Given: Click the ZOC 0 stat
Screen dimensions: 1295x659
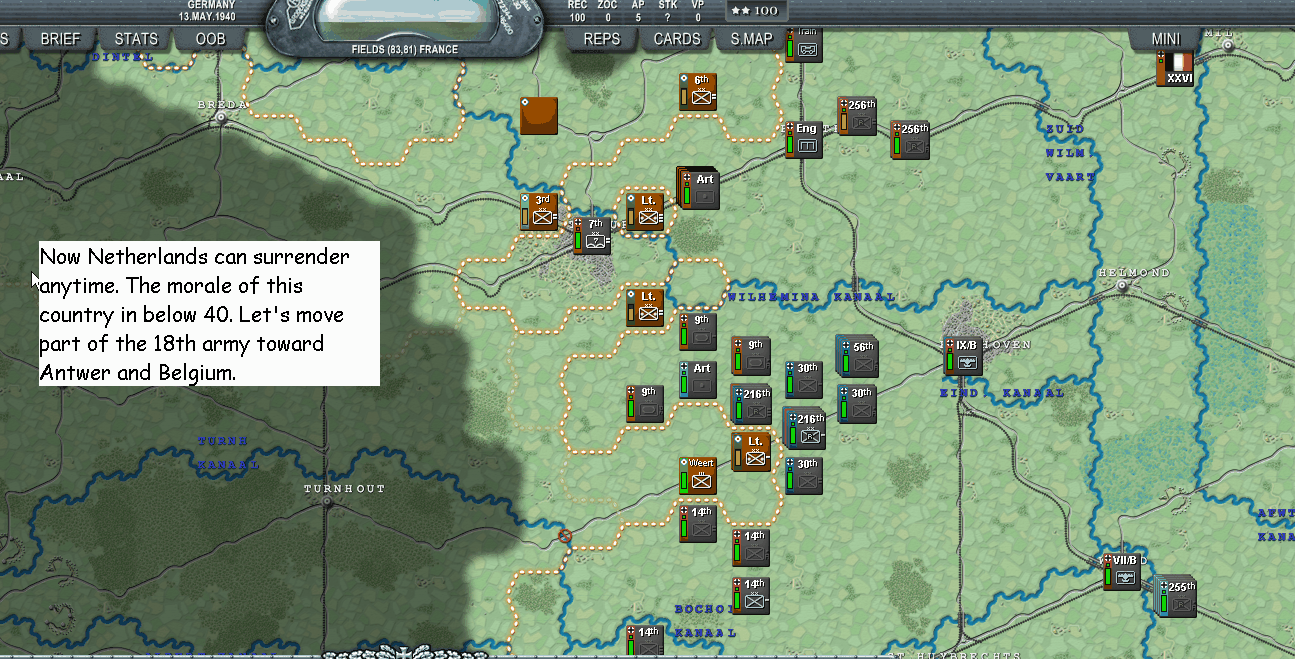Looking at the screenshot, I should [x=607, y=10].
